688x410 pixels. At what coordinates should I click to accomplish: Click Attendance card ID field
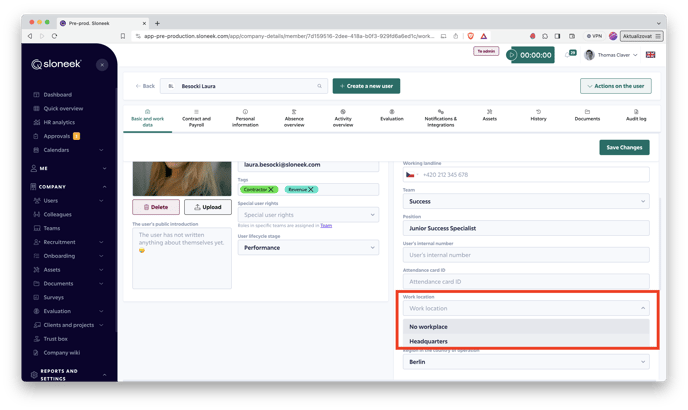click(x=526, y=282)
